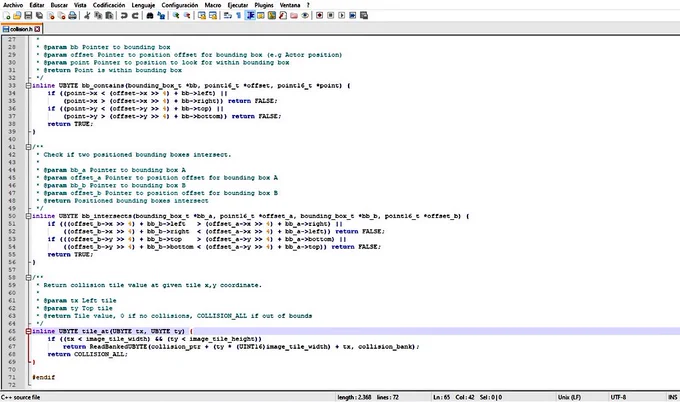Start macro recording with red record icon
The height and width of the screenshot is (402, 680).
pos(320,16)
